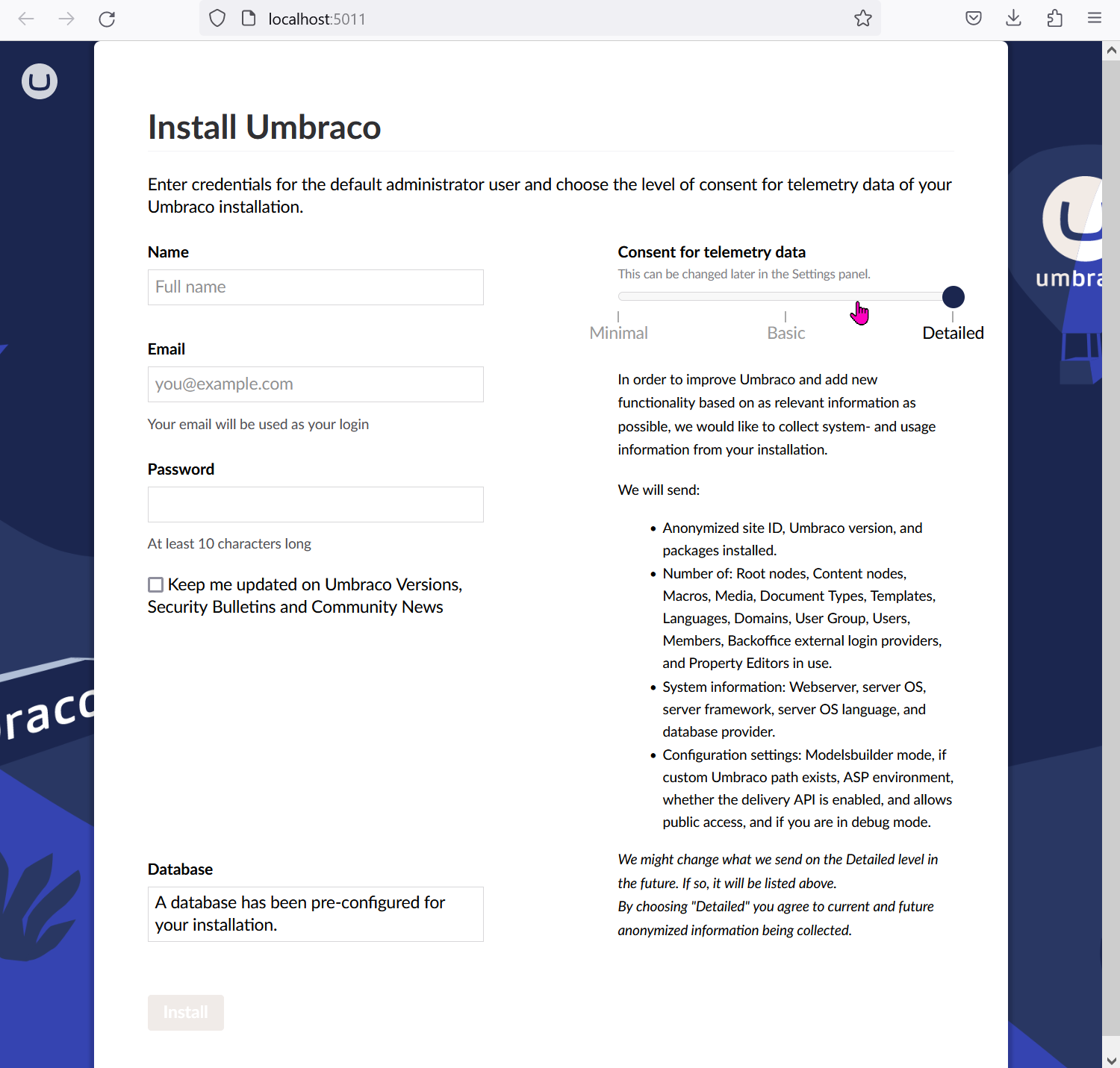This screenshot has width=1120, height=1068.
Task: Set the telemetry slider to Minimal
Action: point(619,333)
